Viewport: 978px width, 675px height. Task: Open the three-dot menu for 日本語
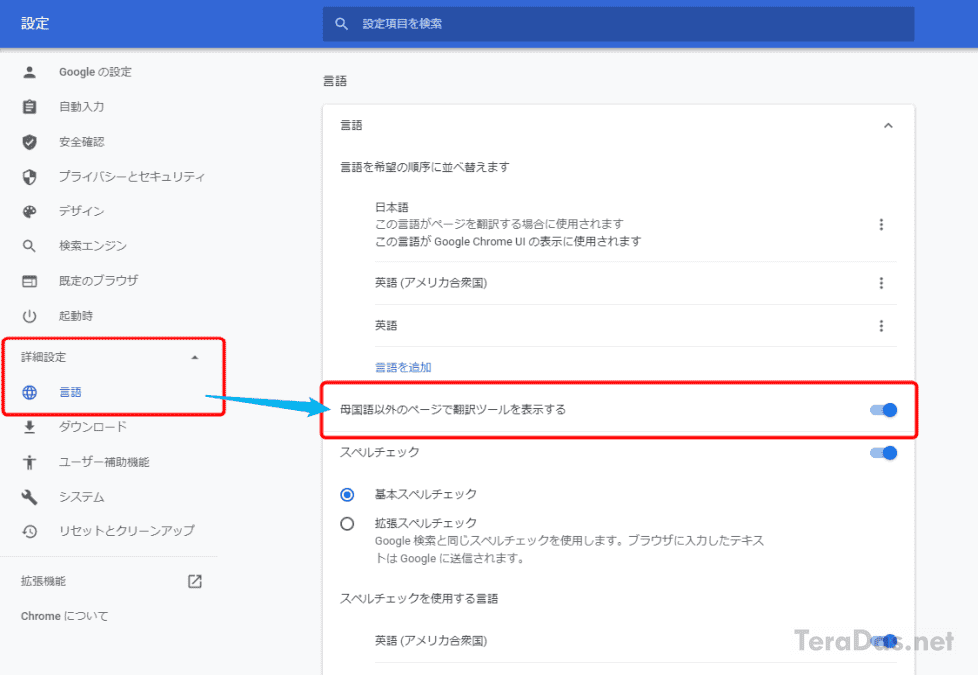881,225
